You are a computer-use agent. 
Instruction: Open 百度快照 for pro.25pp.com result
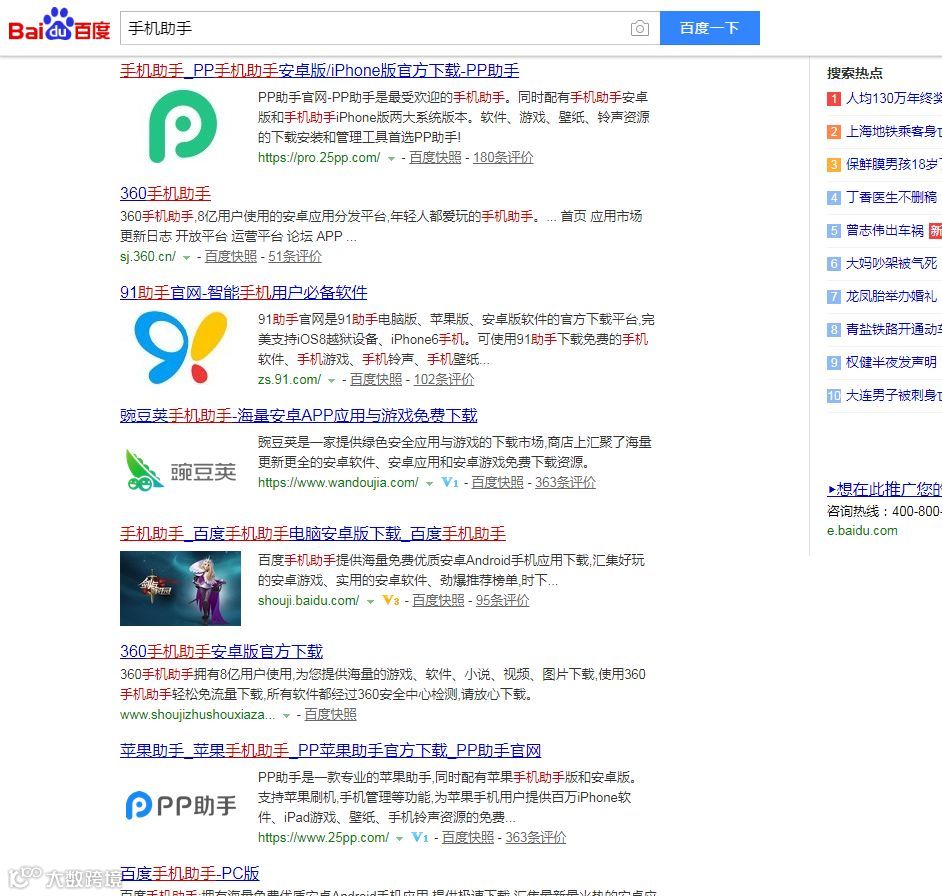tap(435, 157)
